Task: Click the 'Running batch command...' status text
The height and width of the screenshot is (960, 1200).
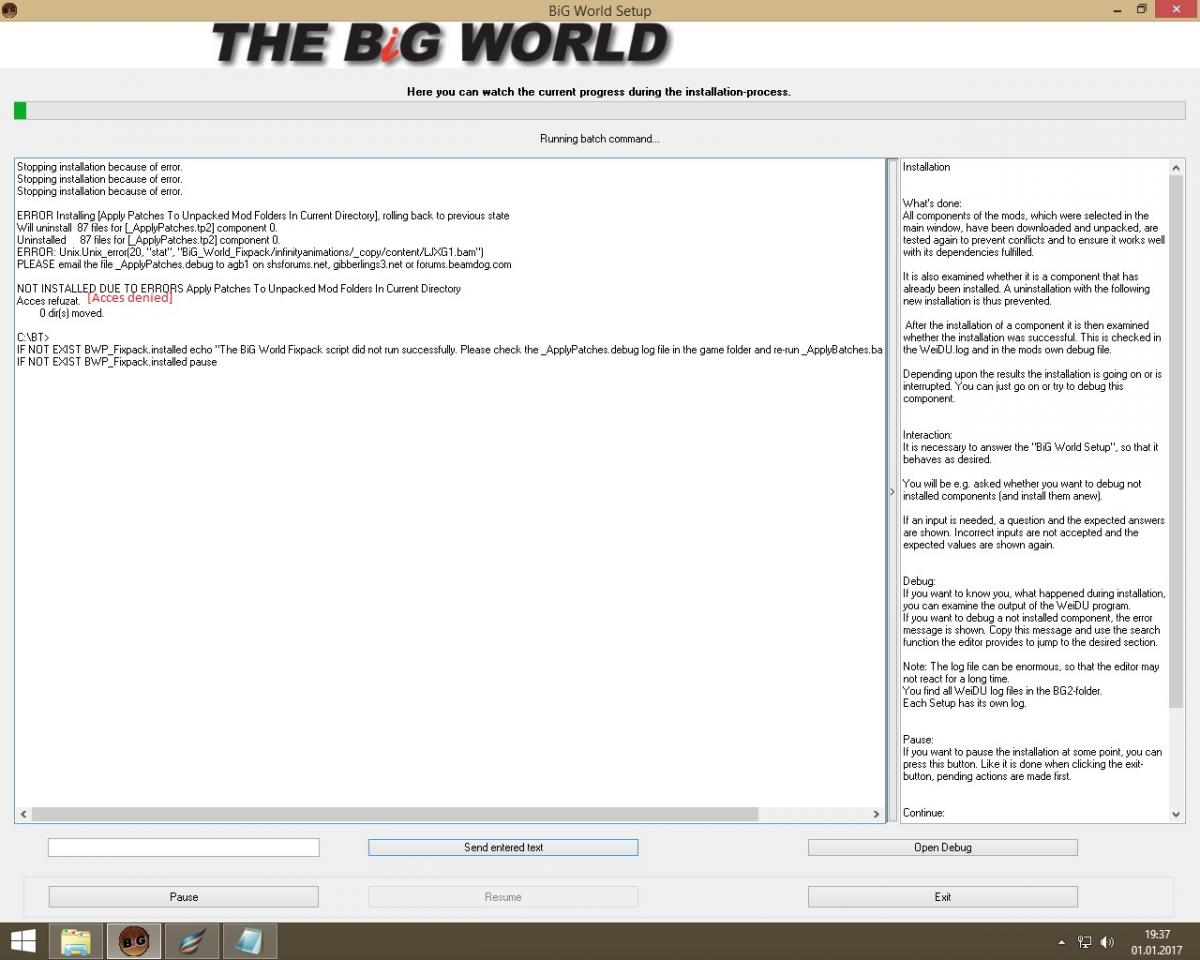Action: (600, 139)
